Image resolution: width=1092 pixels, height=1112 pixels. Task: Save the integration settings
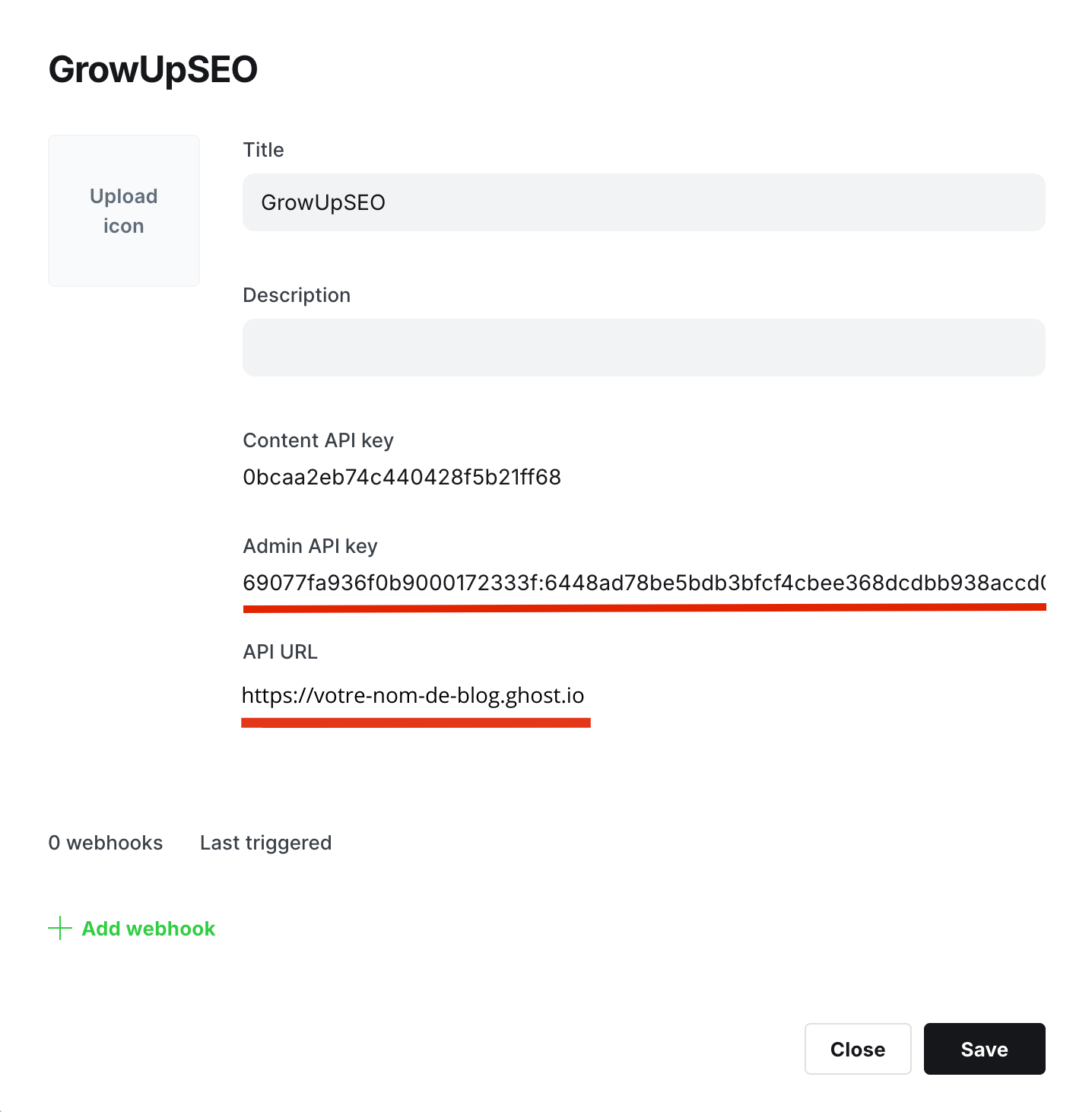point(984,1049)
